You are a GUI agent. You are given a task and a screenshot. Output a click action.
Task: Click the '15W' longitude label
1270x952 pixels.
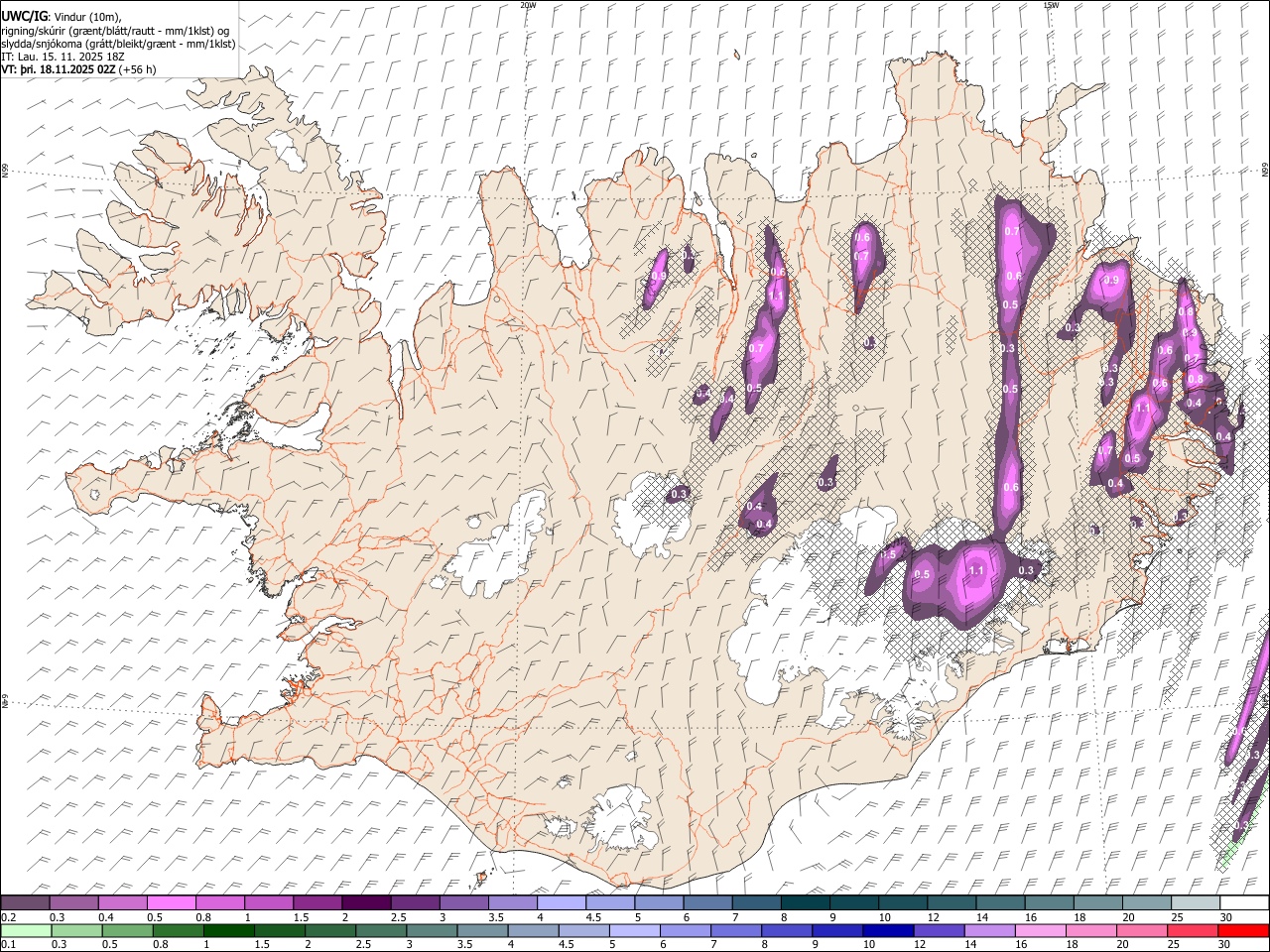coord(1051,5)
